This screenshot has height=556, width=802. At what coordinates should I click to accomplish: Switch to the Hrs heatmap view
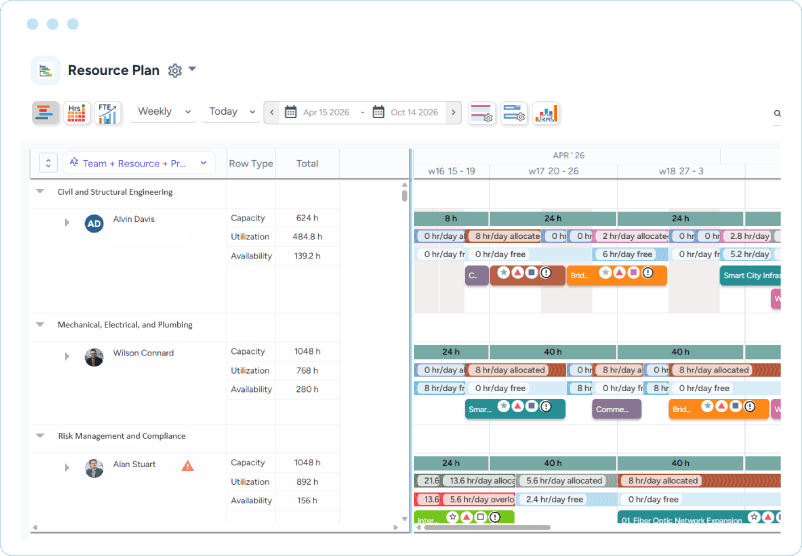[x=77, y=113]
